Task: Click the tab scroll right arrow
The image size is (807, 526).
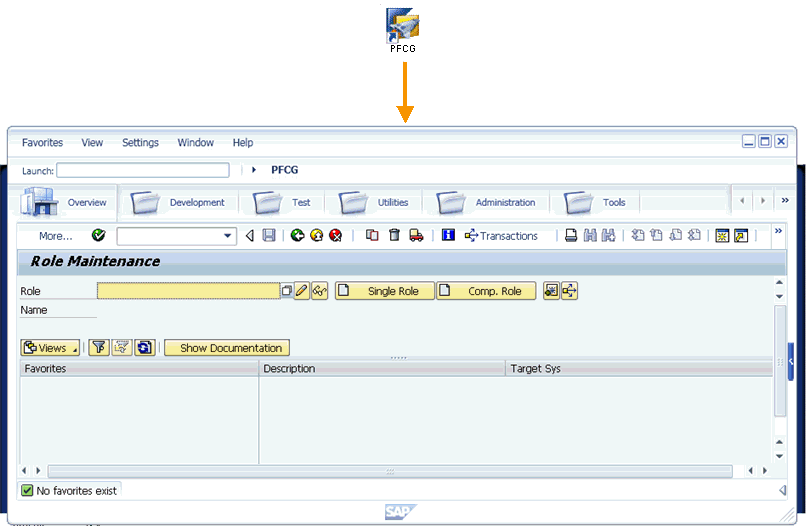Action: [763, 201]
